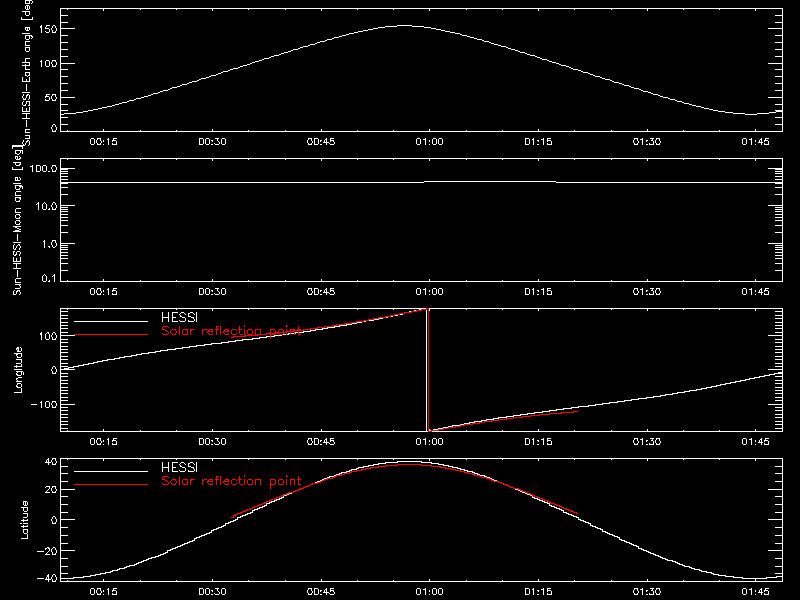This screenshot has width=800, height=600.
Task: Click the 10.0 tick on Moon angle axis
Action: click(46, 206)
